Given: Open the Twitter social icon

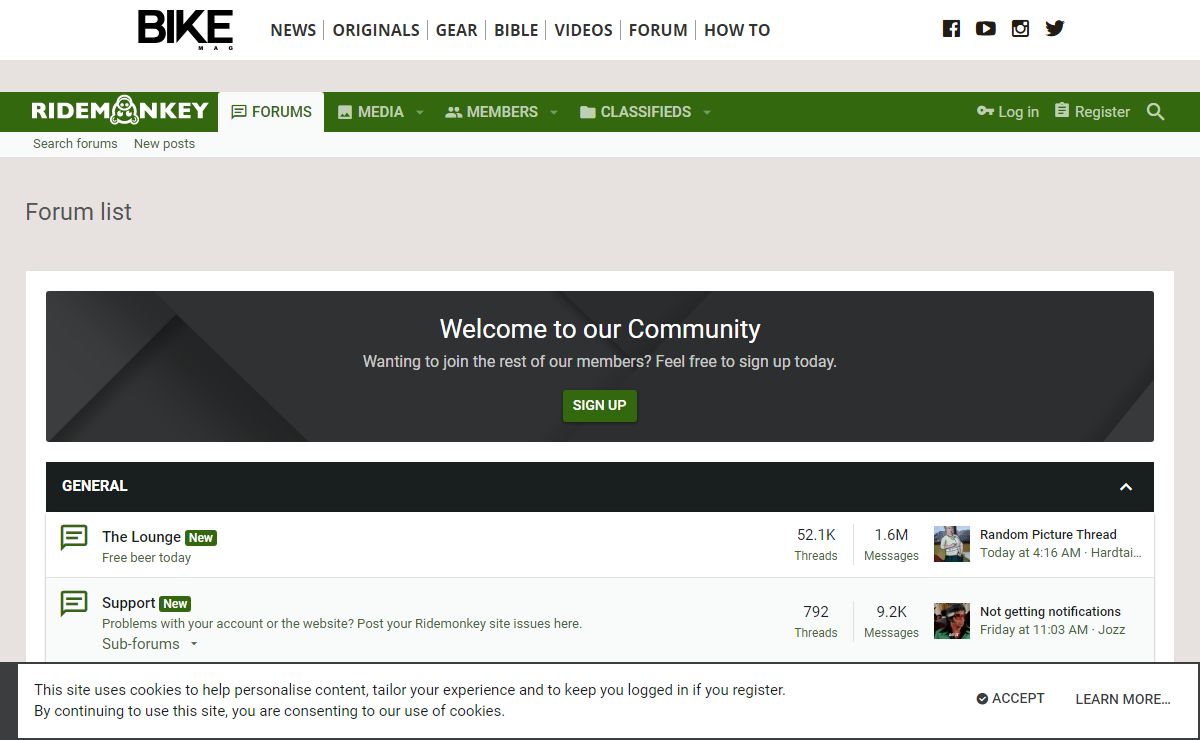Looking at the screenshot, I should (x=1055, y=29).
